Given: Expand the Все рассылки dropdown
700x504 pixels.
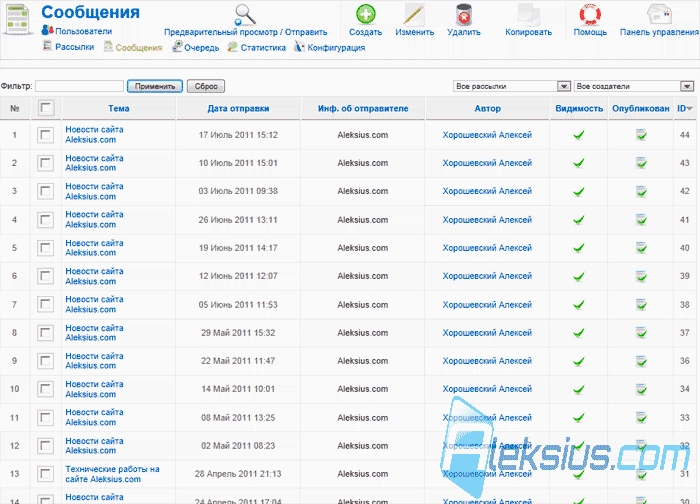Looking at the screenshot, I should click(x=512, y=86).
